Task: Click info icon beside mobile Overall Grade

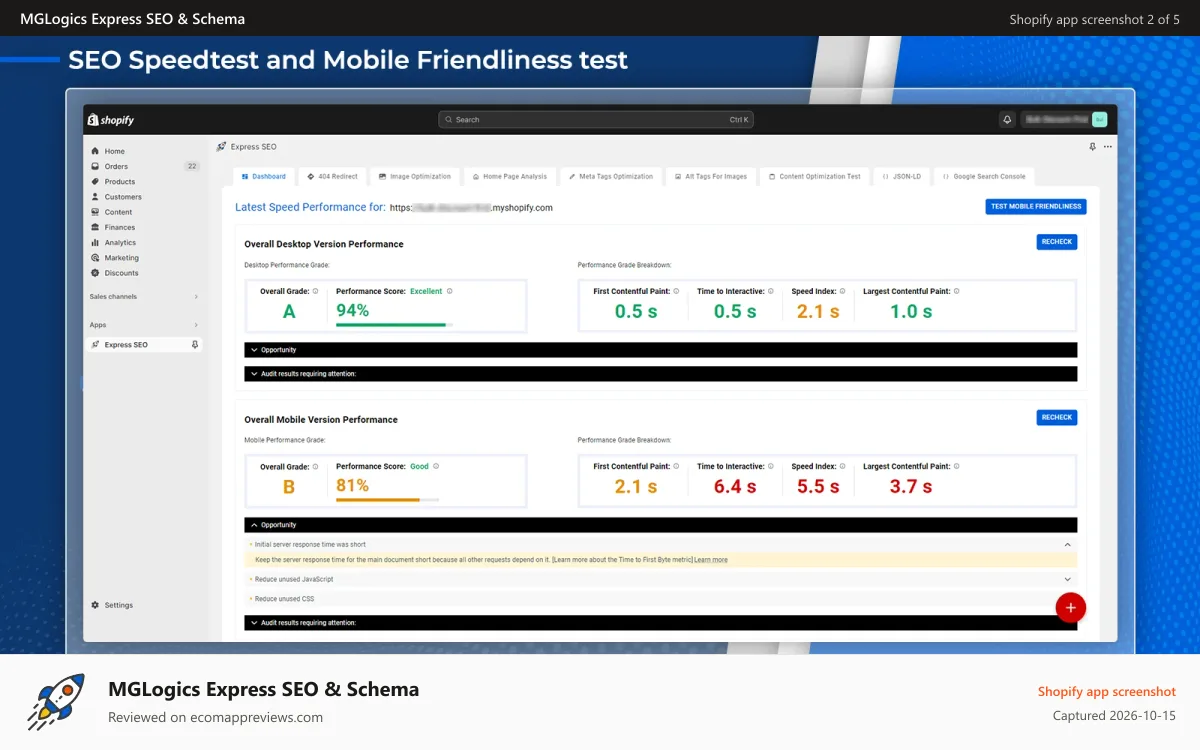Action: click(x=315, y=466)
